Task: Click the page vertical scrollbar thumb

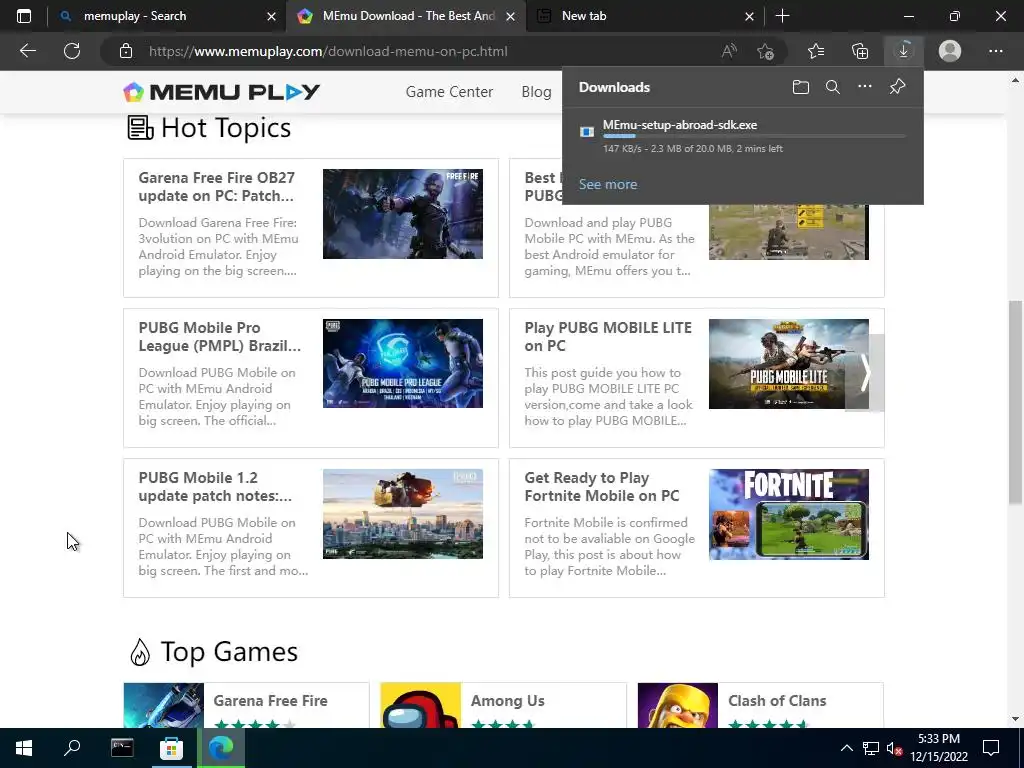Action: (x=1015, y=402)
